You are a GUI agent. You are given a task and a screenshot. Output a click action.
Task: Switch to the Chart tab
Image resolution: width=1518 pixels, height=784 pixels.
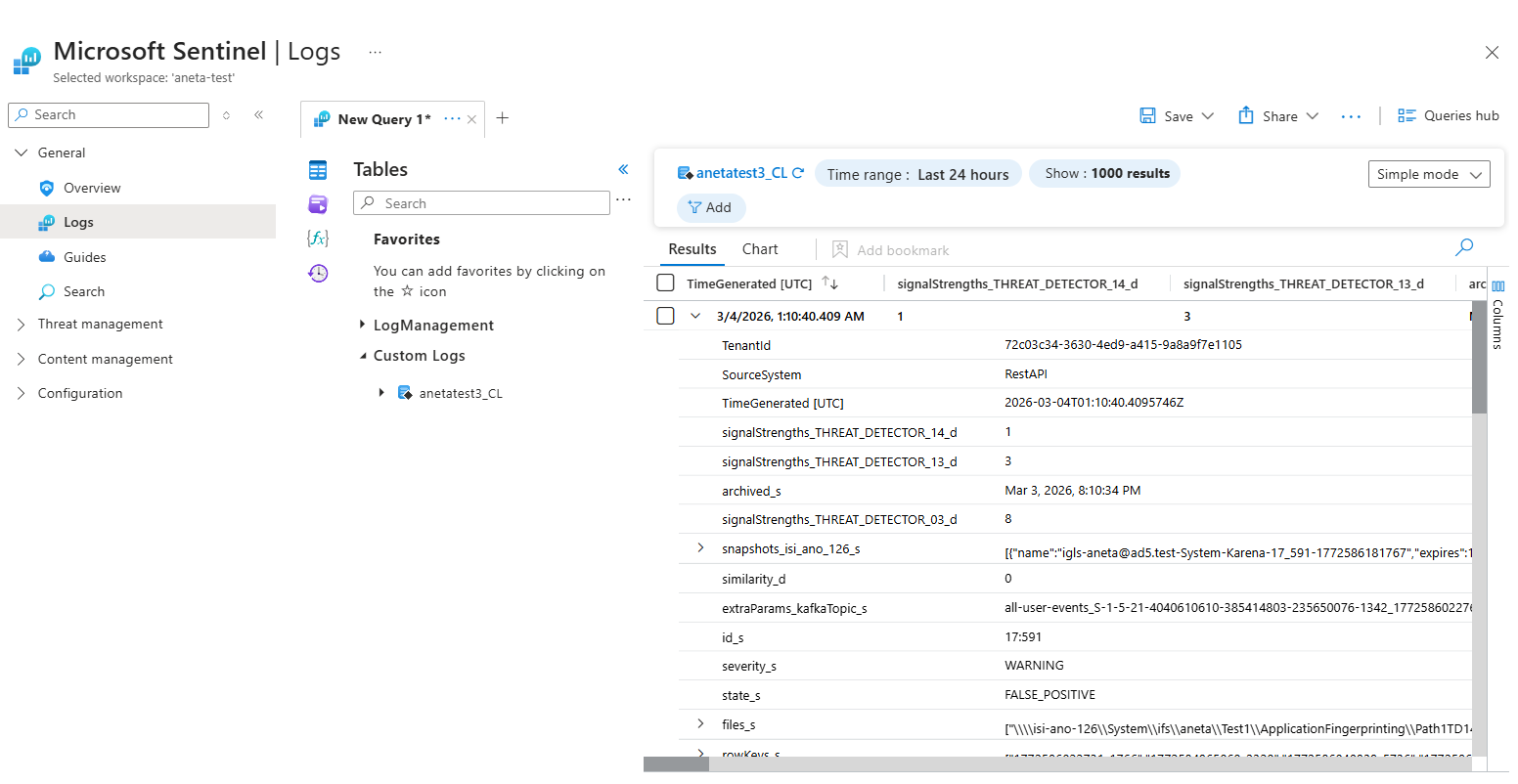click(x=760, y=249)
